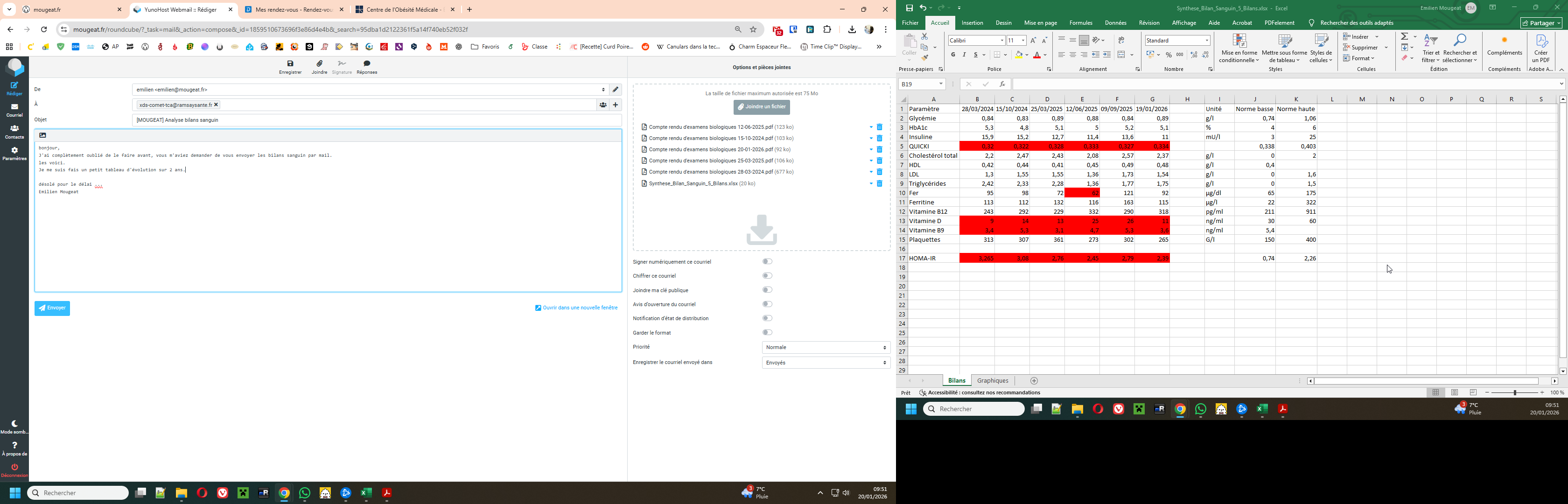Enable the Garder le format switch
This screenshot has width=1568, height=504.
tap(768, 332)
